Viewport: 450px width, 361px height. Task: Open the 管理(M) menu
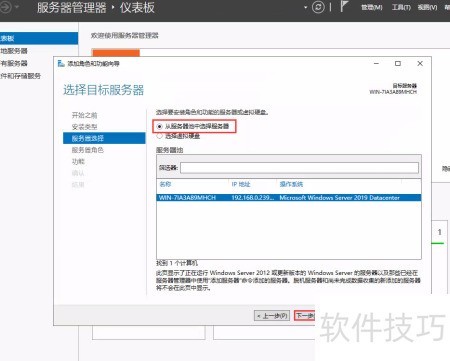tap(372, 7)
